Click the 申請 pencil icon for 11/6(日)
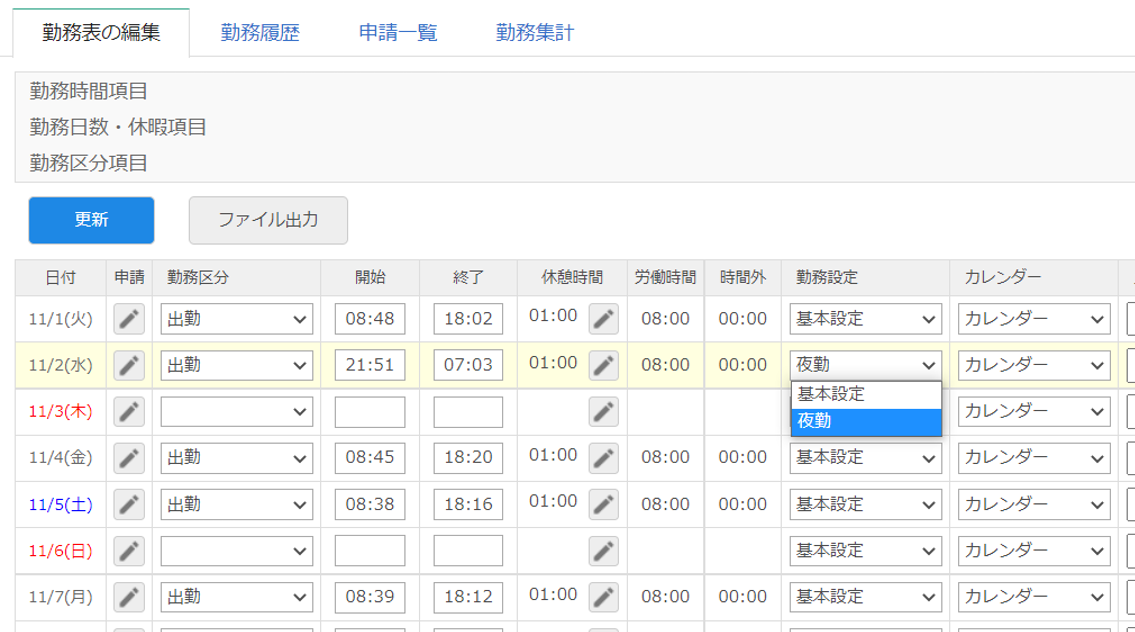The width and height of the screenshot is (1135, 632). [128, 550]
